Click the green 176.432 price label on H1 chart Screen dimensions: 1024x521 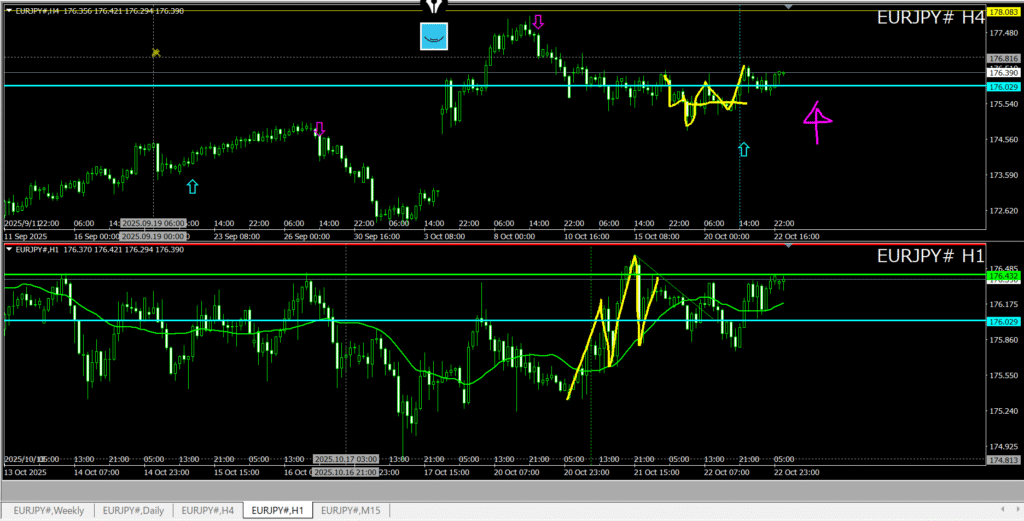tap(1001, 275)
